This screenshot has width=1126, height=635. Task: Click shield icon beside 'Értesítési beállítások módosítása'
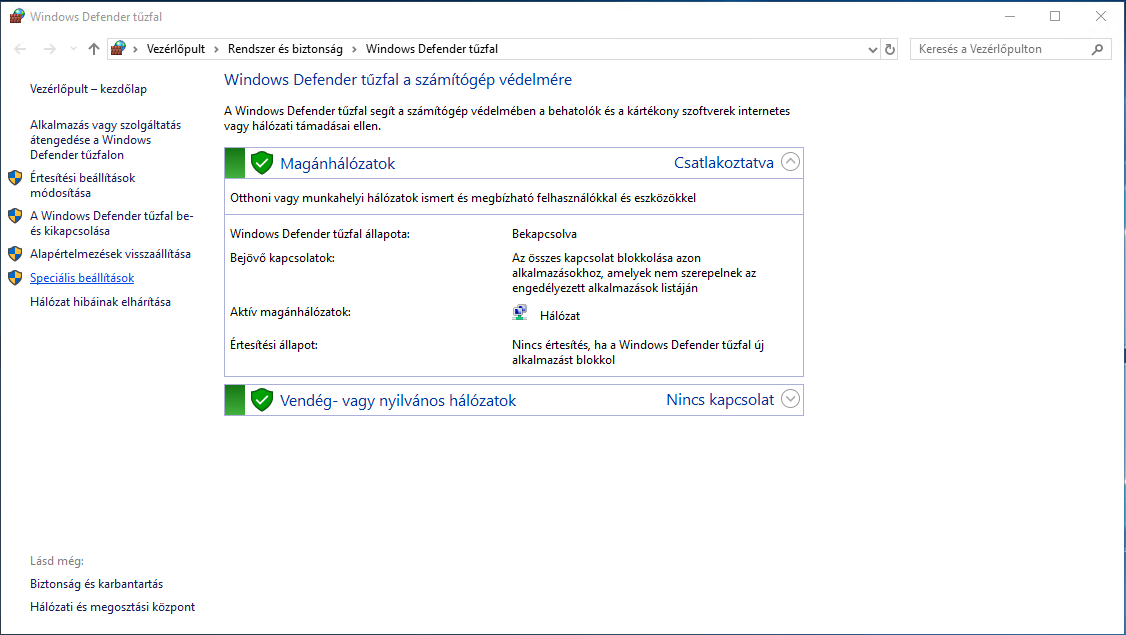point(15,178)
